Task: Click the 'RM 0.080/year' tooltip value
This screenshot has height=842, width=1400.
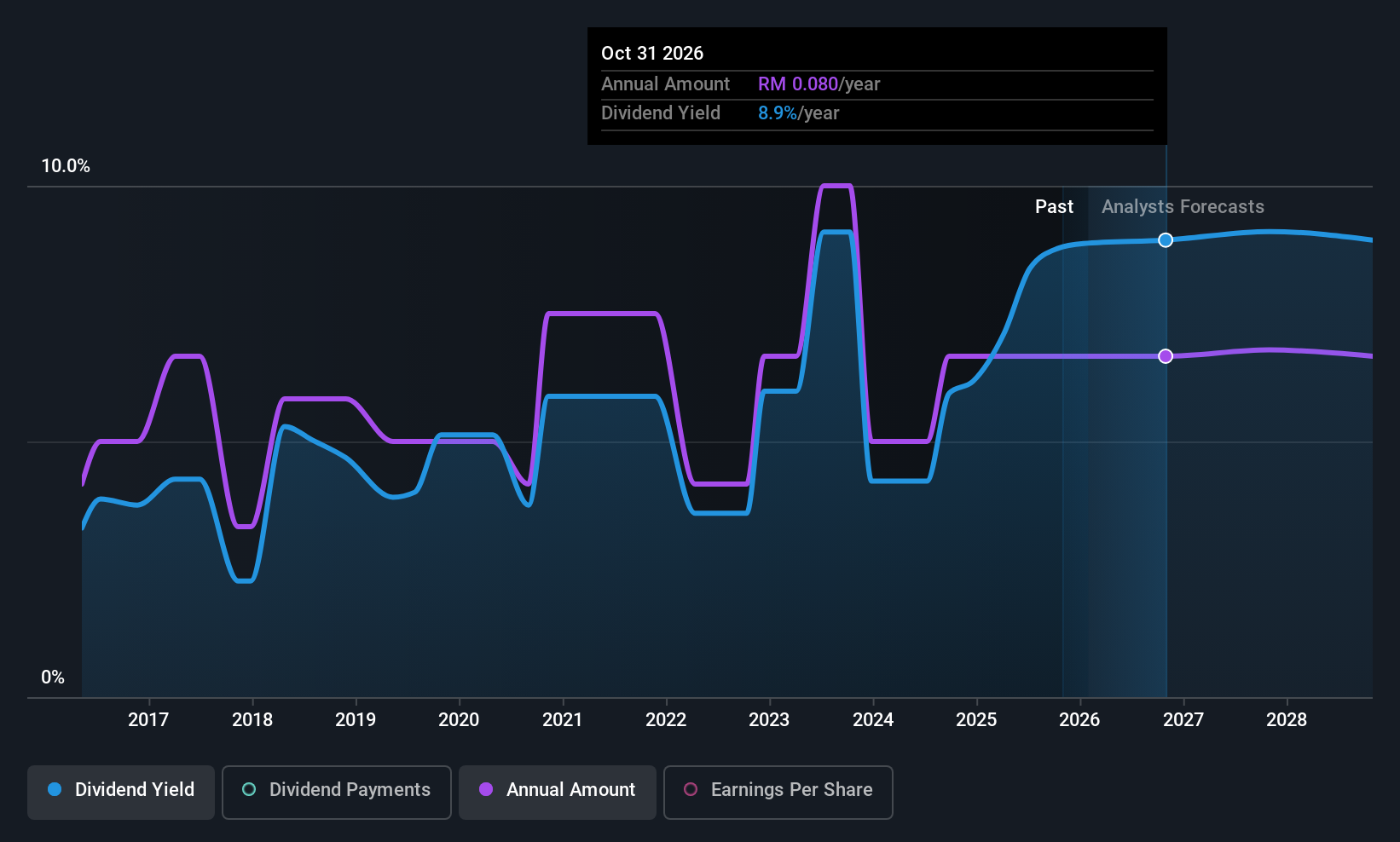Action: [819, 84]
